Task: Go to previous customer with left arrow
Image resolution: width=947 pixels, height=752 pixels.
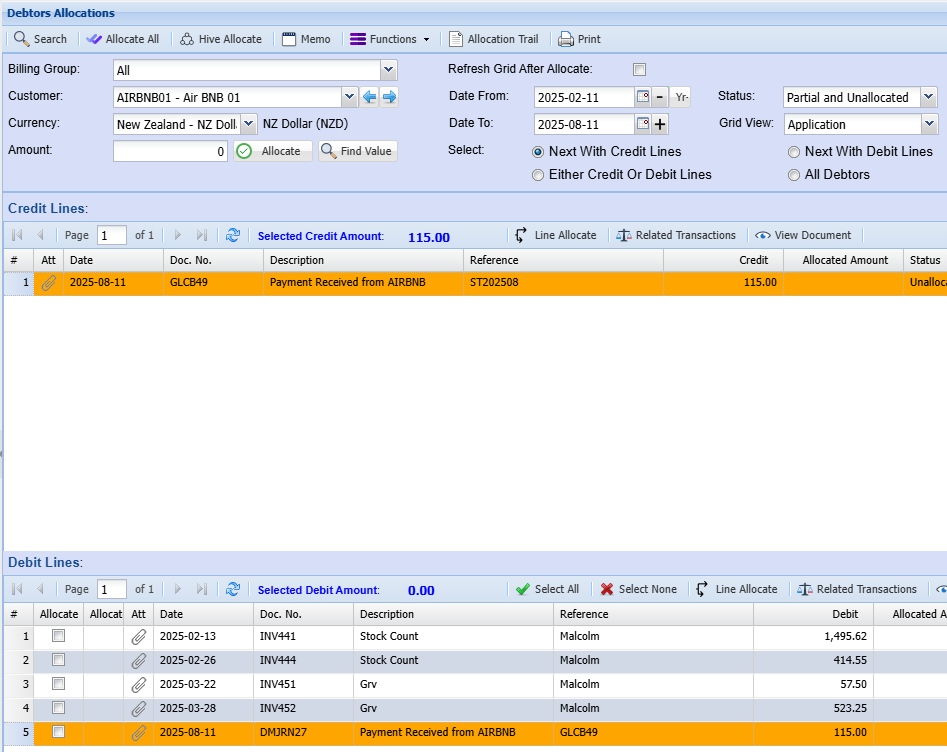Action: click(x=369, y=97)
